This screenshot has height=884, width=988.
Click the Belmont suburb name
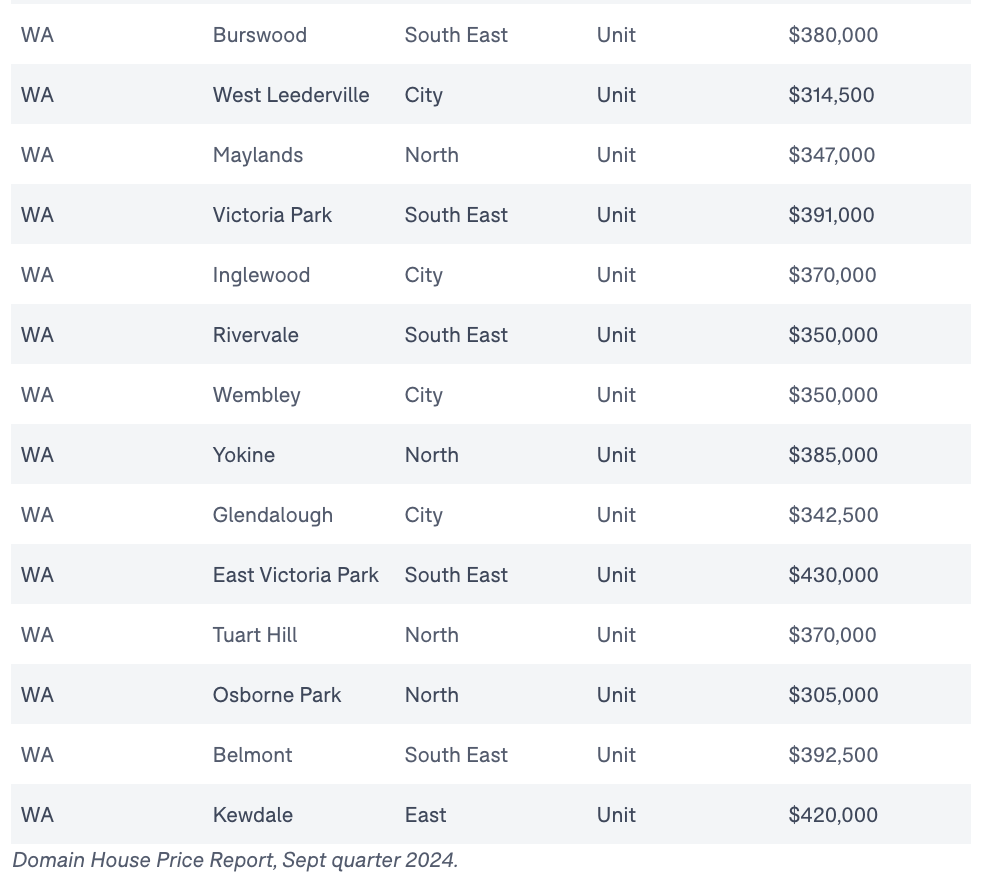pyautogui.click(x=253, y=755)
